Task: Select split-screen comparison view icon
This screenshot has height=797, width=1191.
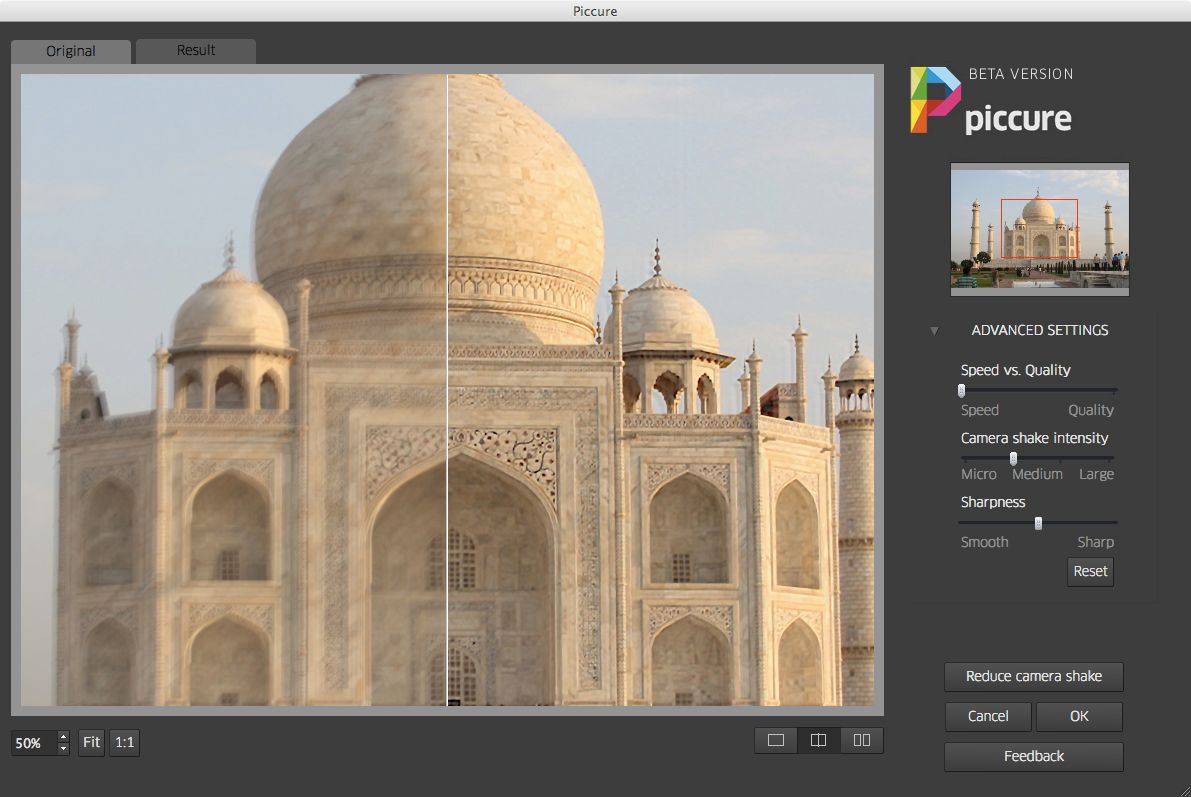Action: pyautogui.click(x=818, y=741)
